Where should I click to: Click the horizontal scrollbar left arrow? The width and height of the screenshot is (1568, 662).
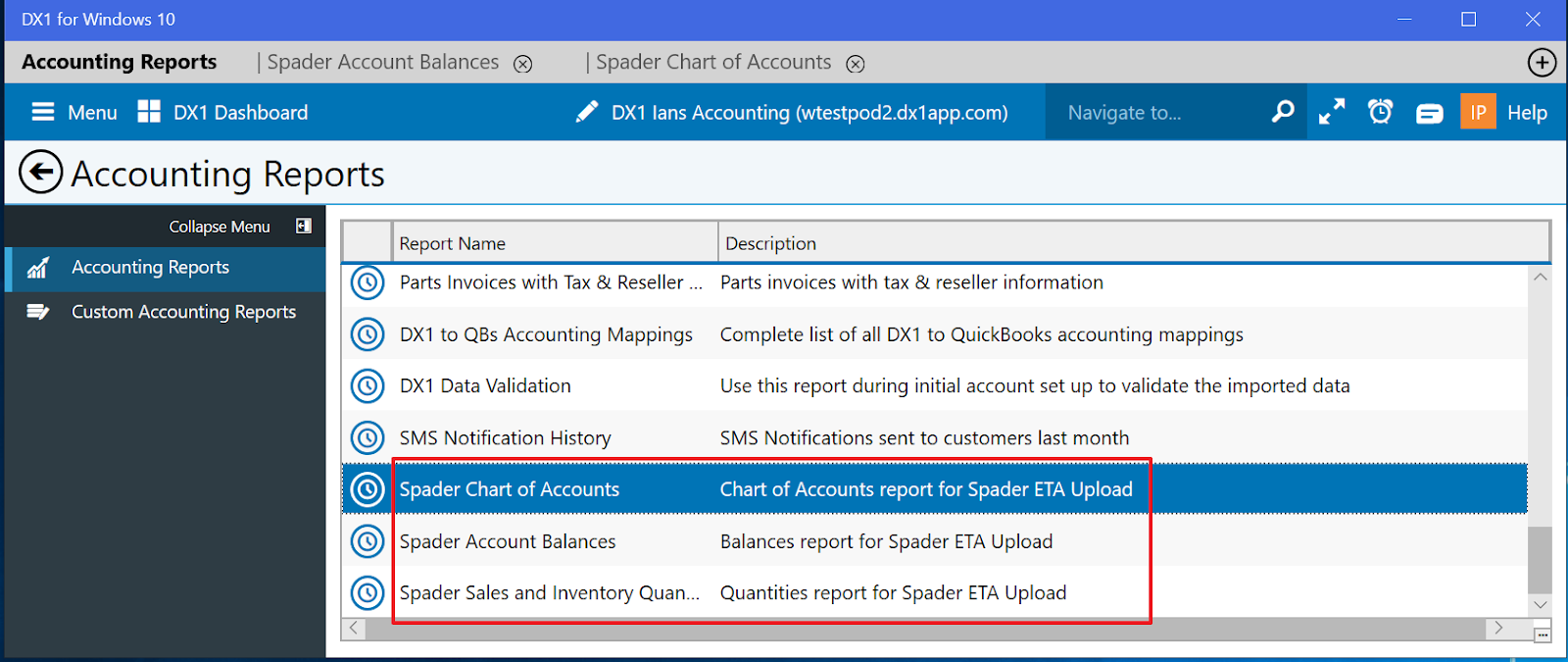[x=355, y=628]
